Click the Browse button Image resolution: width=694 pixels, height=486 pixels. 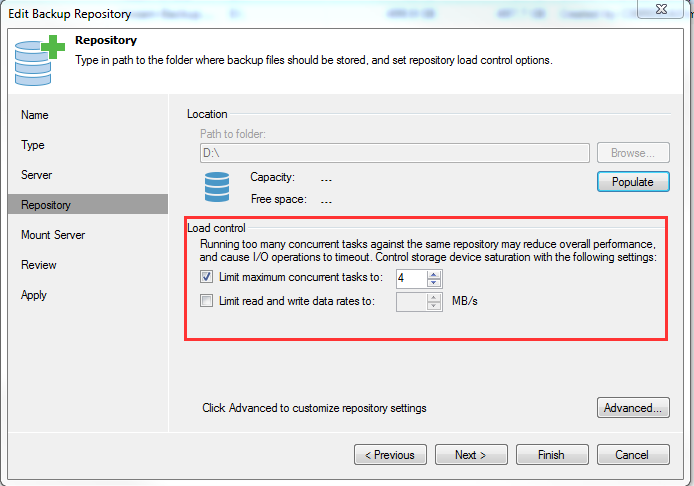click(x=633, y=153)
